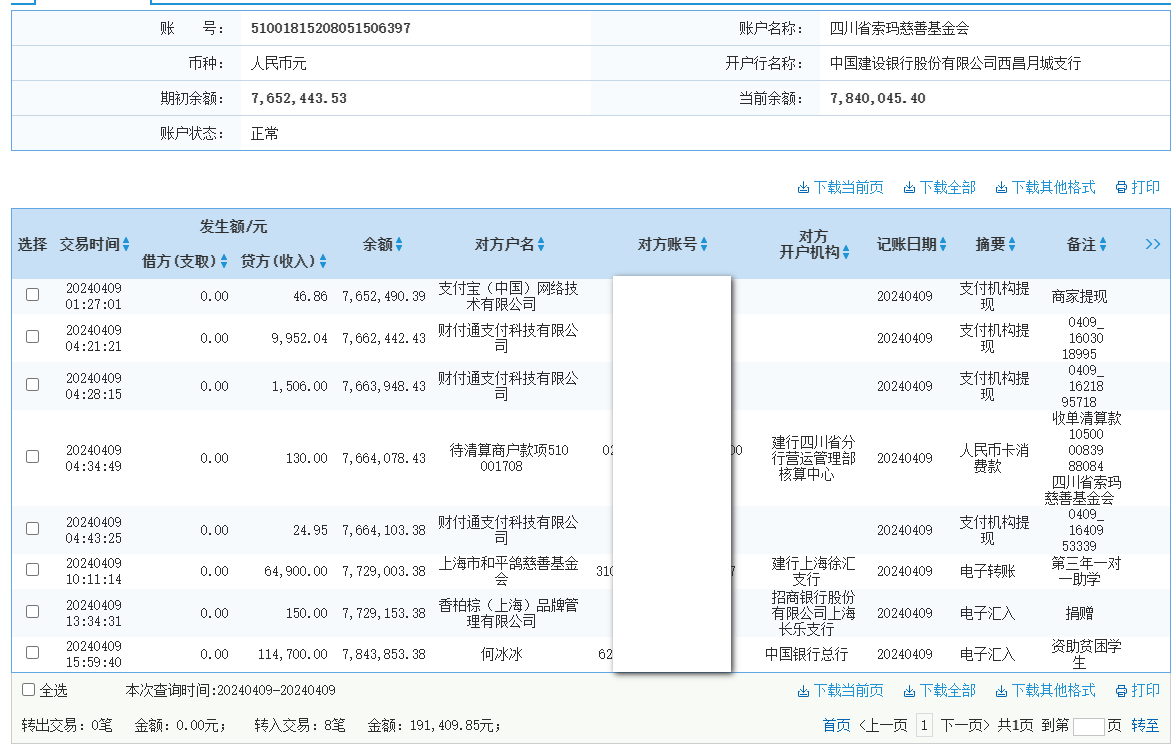The image size is (1175, 745).
Task: Select the 04:43:25 transaction checkbox
Action: pyautogui.click(x=32, y=528)
